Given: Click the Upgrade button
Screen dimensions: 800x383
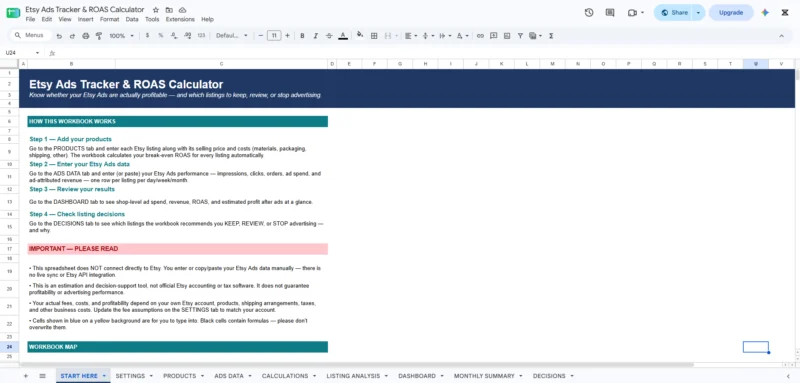Looking at the screenshot, I should tap(731, 13).
